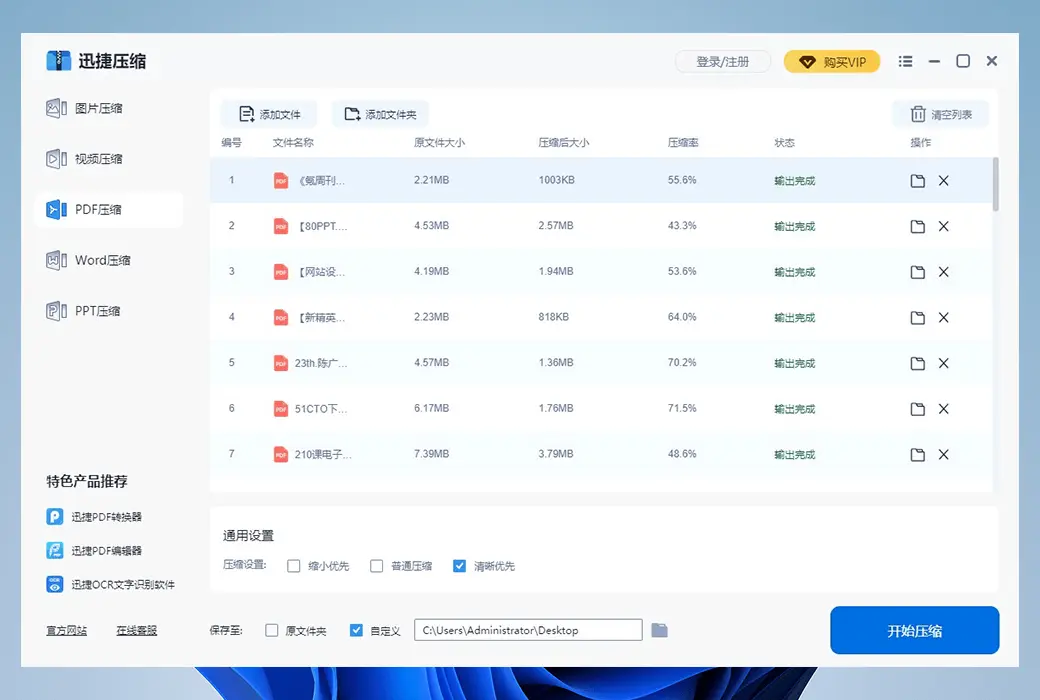Open output folder for 51CTO下 file
1040x700 pixels.
click(917, 409)
